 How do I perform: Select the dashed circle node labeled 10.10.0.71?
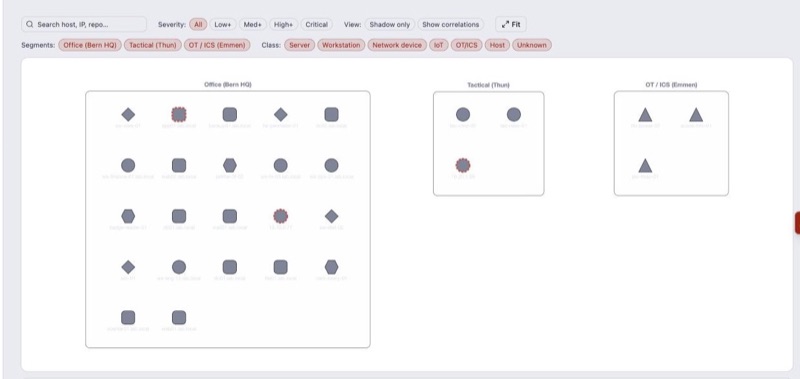281,216
